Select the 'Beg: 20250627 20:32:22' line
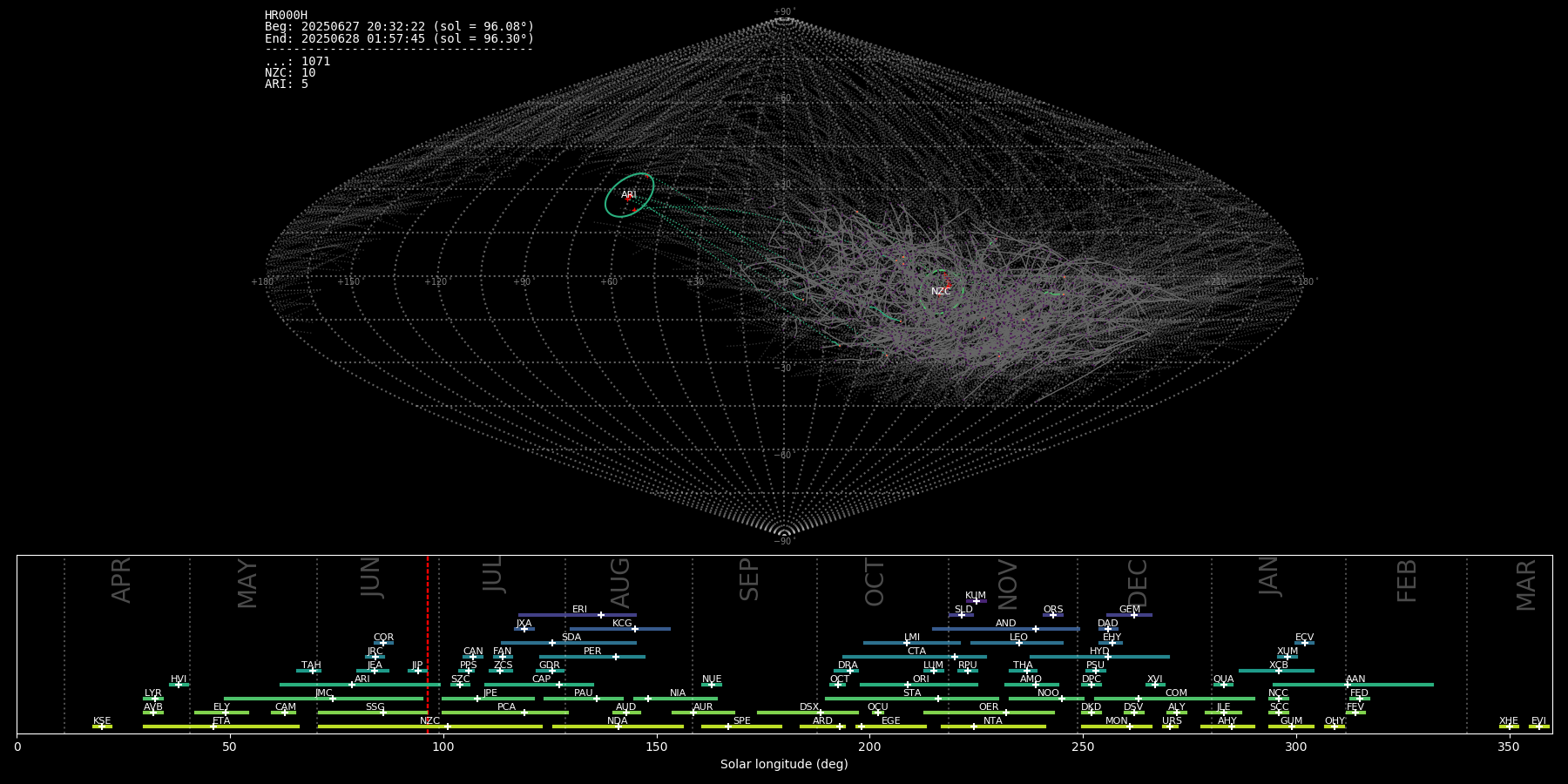This screenshot has height=784, width=1568. [400, 27]
